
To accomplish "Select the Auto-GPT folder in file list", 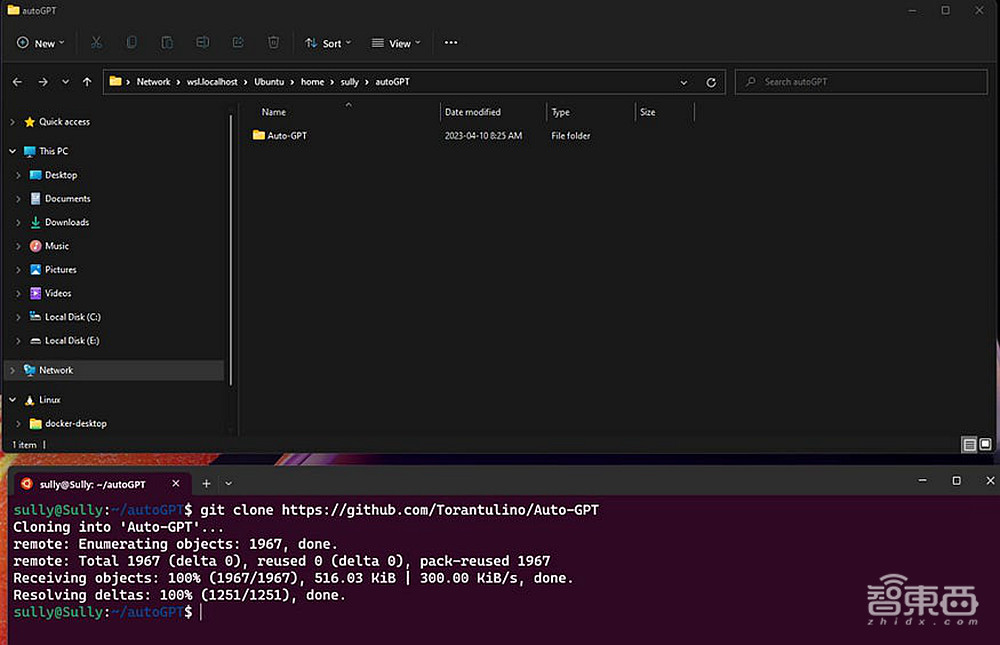I will click(286, 136).
